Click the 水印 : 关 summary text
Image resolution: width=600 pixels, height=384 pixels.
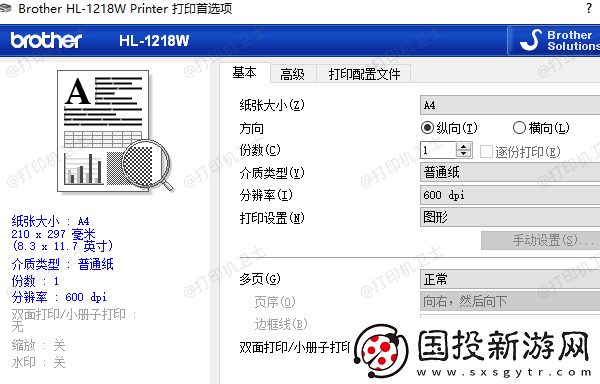click(38, 362)
